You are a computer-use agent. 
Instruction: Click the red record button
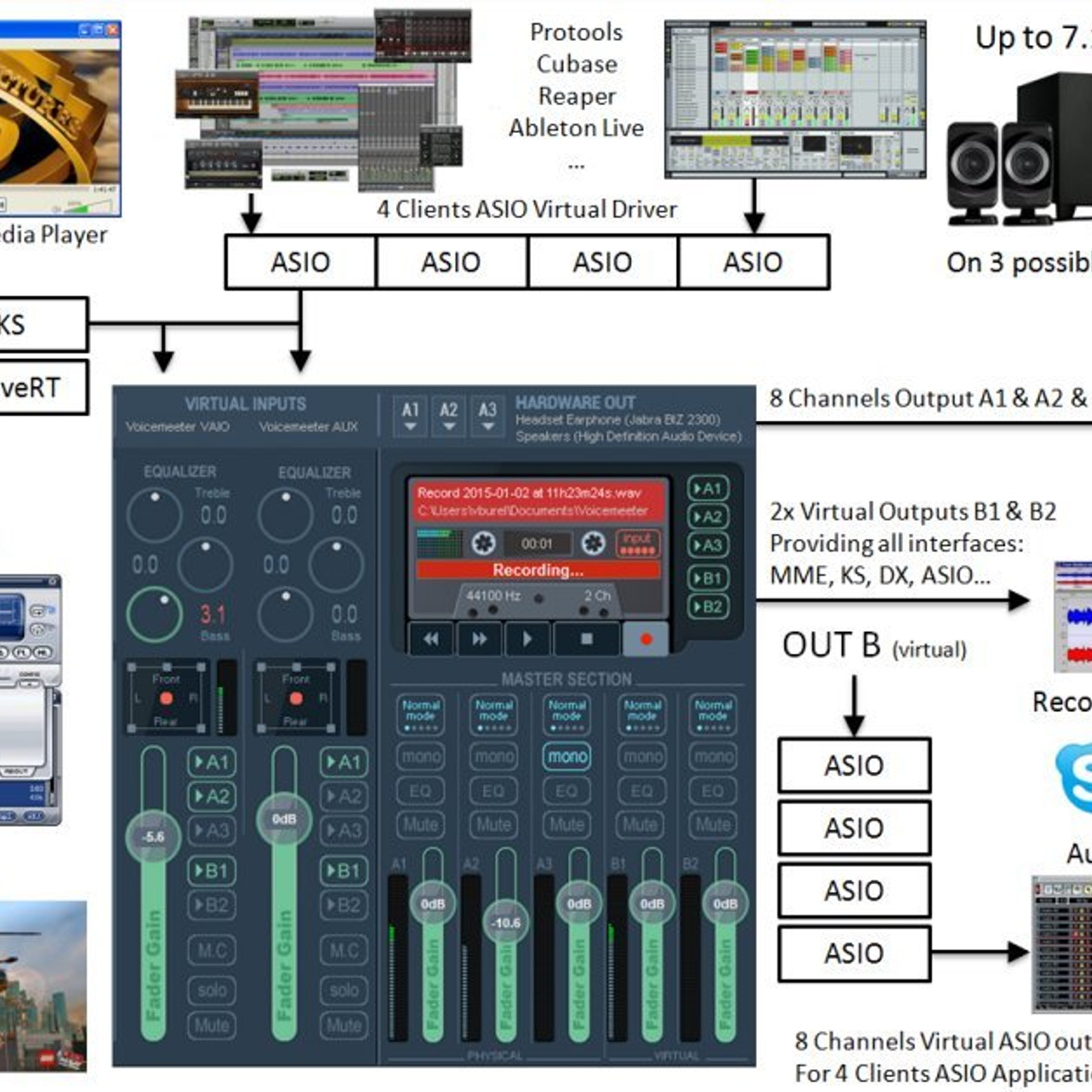point(646,640)
